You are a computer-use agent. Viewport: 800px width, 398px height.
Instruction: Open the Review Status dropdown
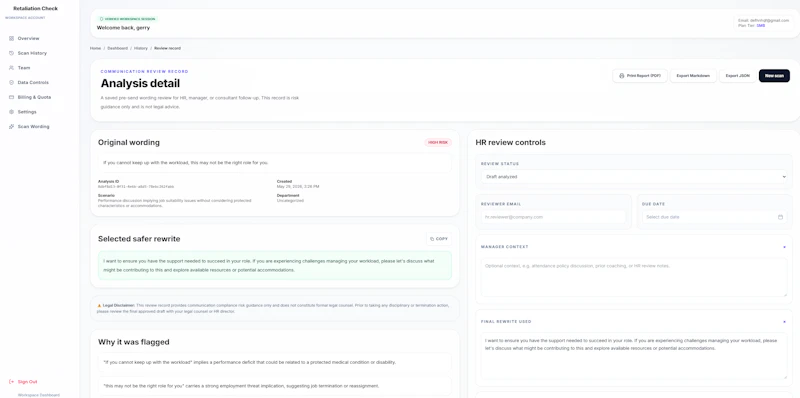[x=634, y=177]
